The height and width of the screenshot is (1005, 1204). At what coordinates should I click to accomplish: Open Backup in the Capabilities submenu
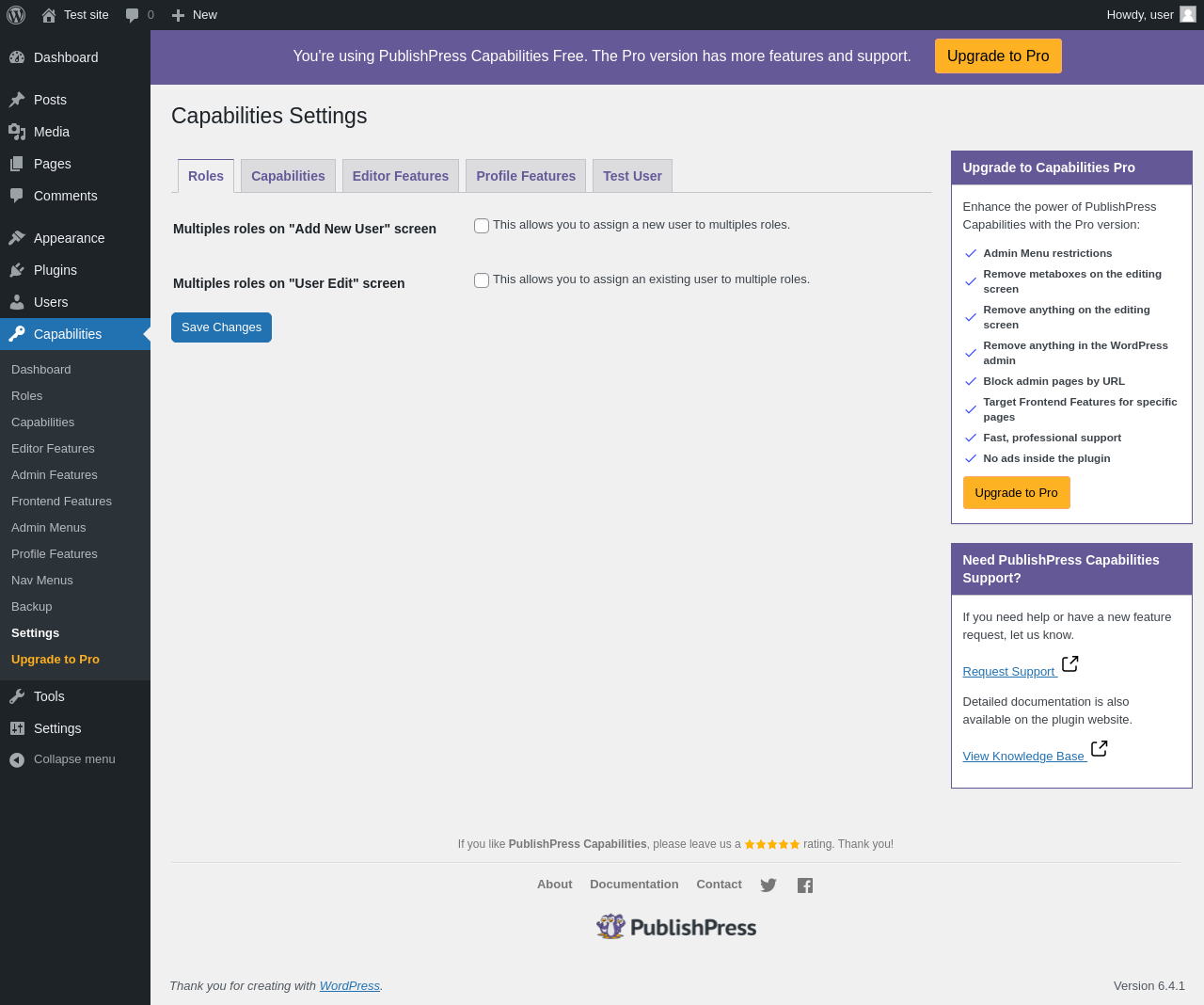click(x=32, y=607)
